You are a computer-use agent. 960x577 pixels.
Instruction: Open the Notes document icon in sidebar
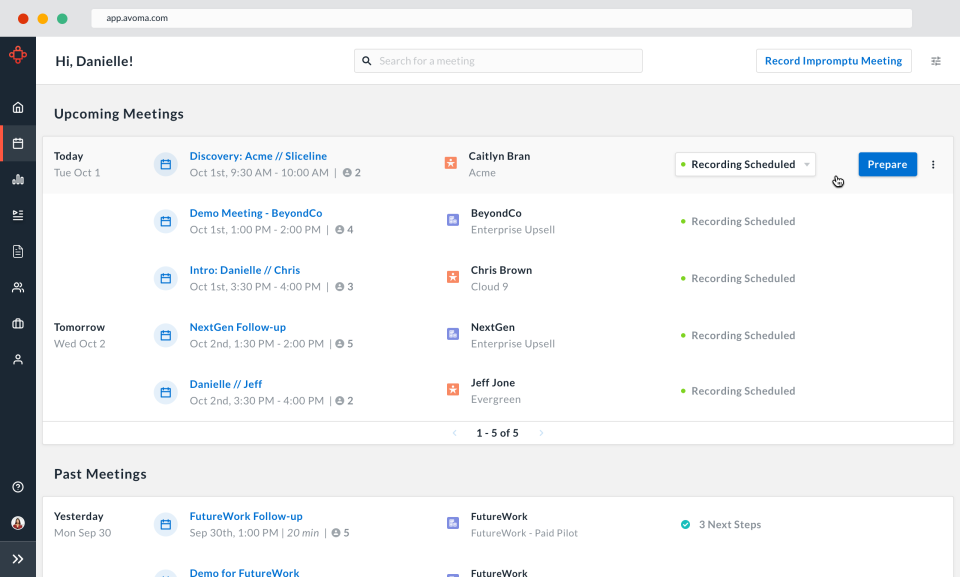17,250
